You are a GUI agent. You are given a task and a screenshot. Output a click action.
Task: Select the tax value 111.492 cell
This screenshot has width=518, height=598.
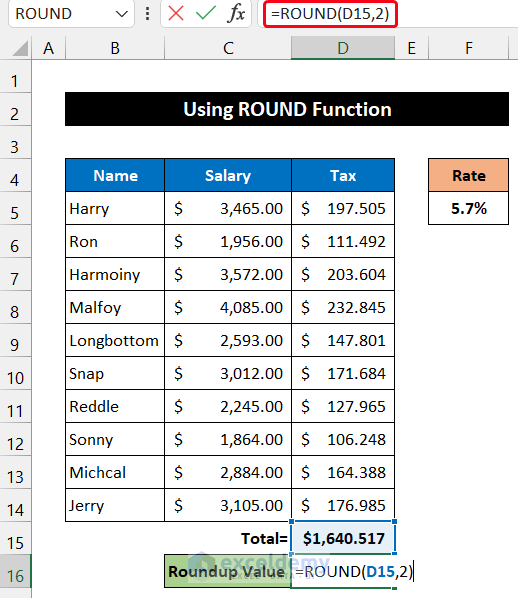343,241
